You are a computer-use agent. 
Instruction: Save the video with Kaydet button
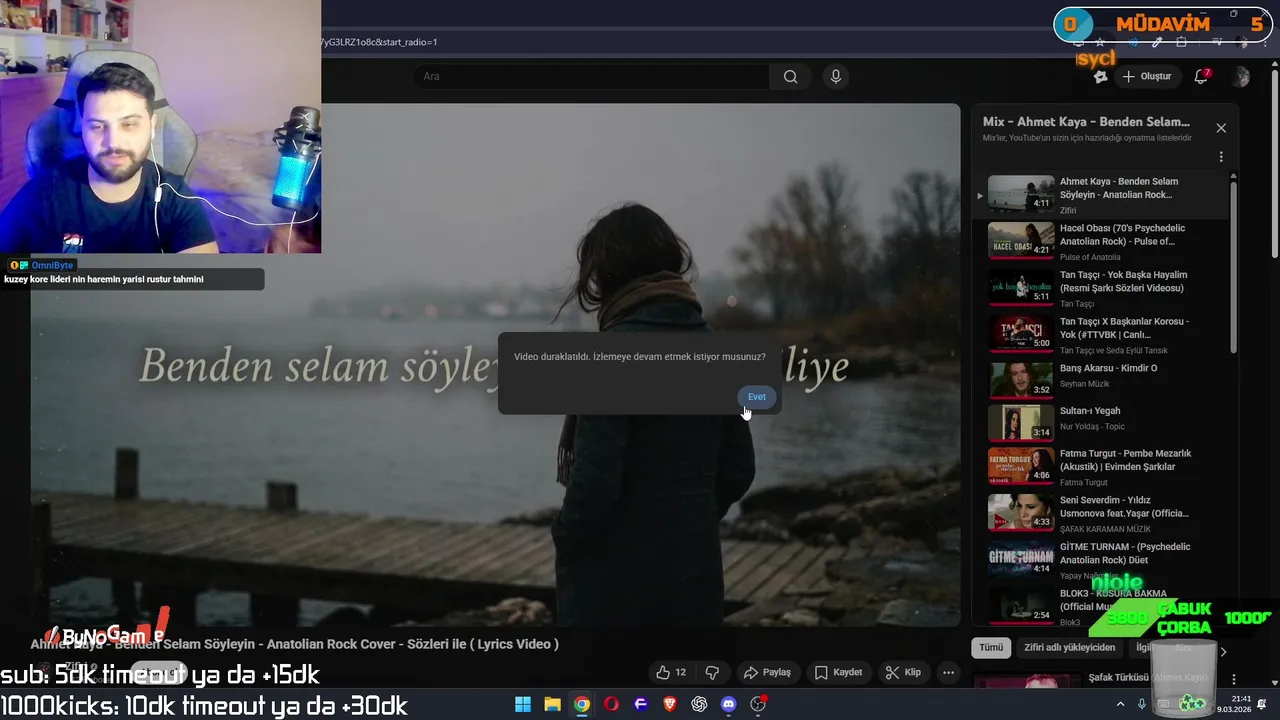click(838, 672)
